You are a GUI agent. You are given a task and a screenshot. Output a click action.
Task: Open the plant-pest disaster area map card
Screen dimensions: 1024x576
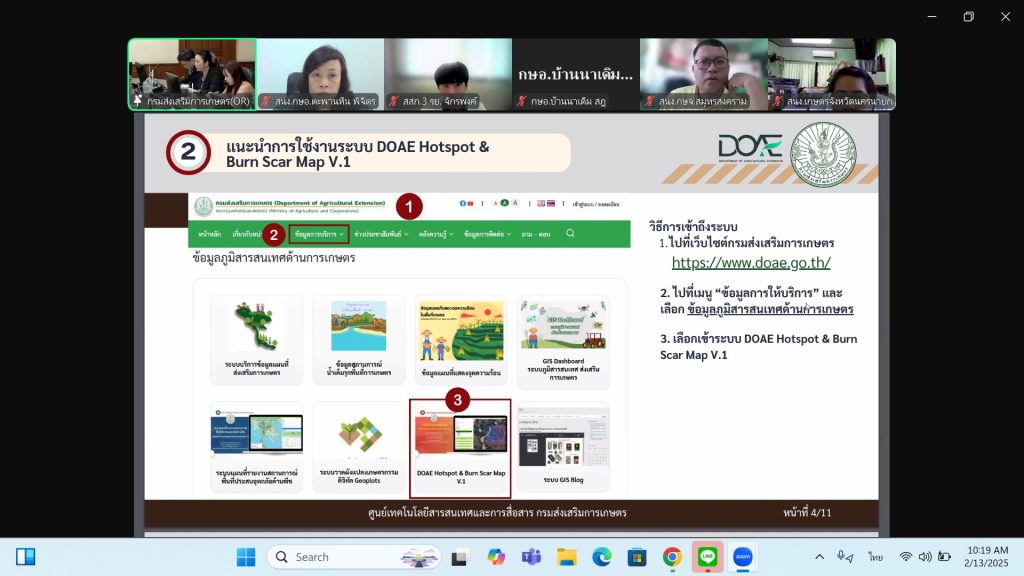pyautogui.click(x=257, y=447)
